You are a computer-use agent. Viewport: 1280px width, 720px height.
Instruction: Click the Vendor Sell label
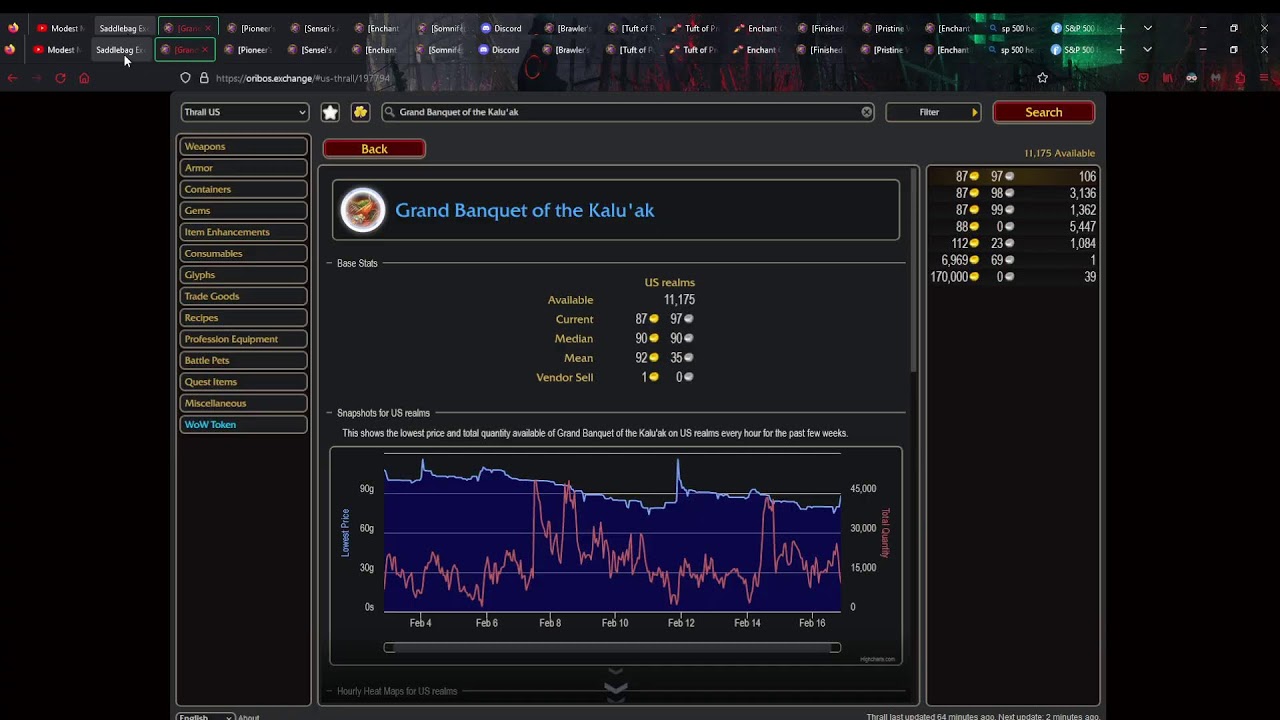click(x=564, y=377)
